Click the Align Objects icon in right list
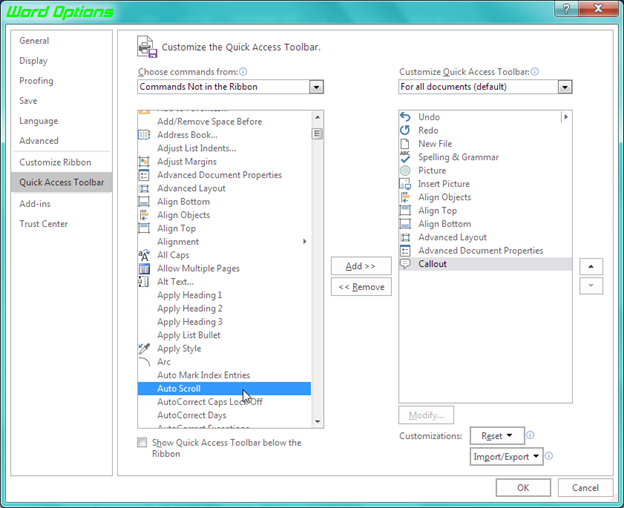The width and height of the screenshot is (624, 508). [x=405, y=197]
